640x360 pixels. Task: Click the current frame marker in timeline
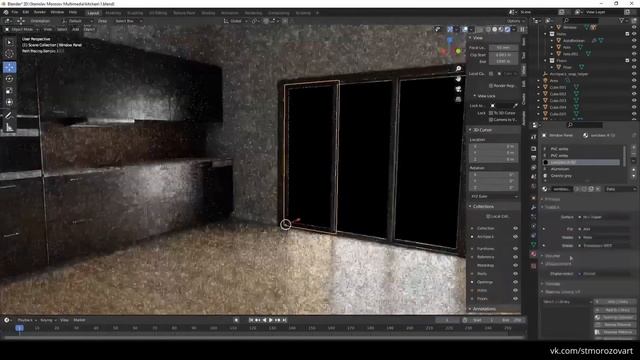[19, 328]
